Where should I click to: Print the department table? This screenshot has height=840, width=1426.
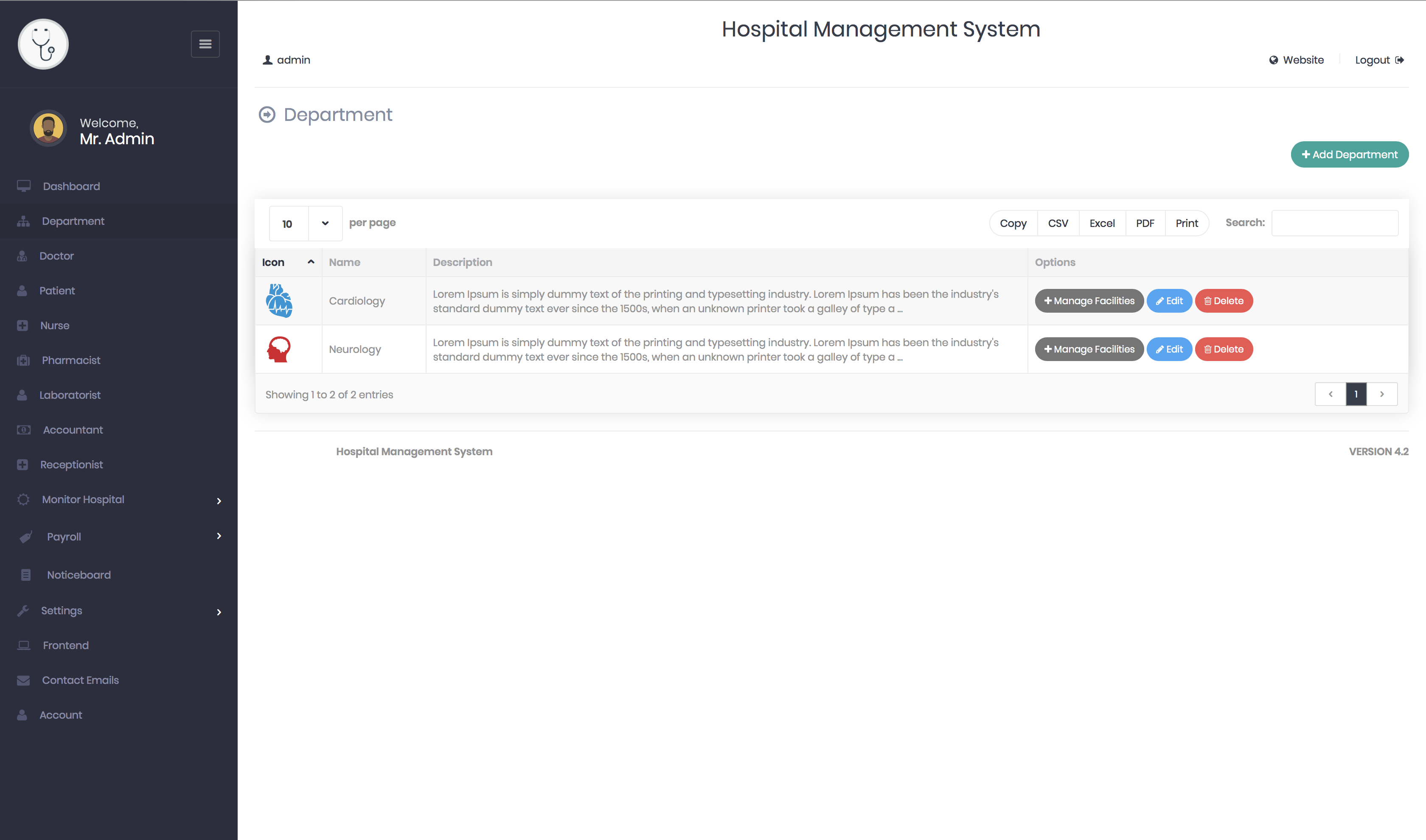pos(1187,223)
